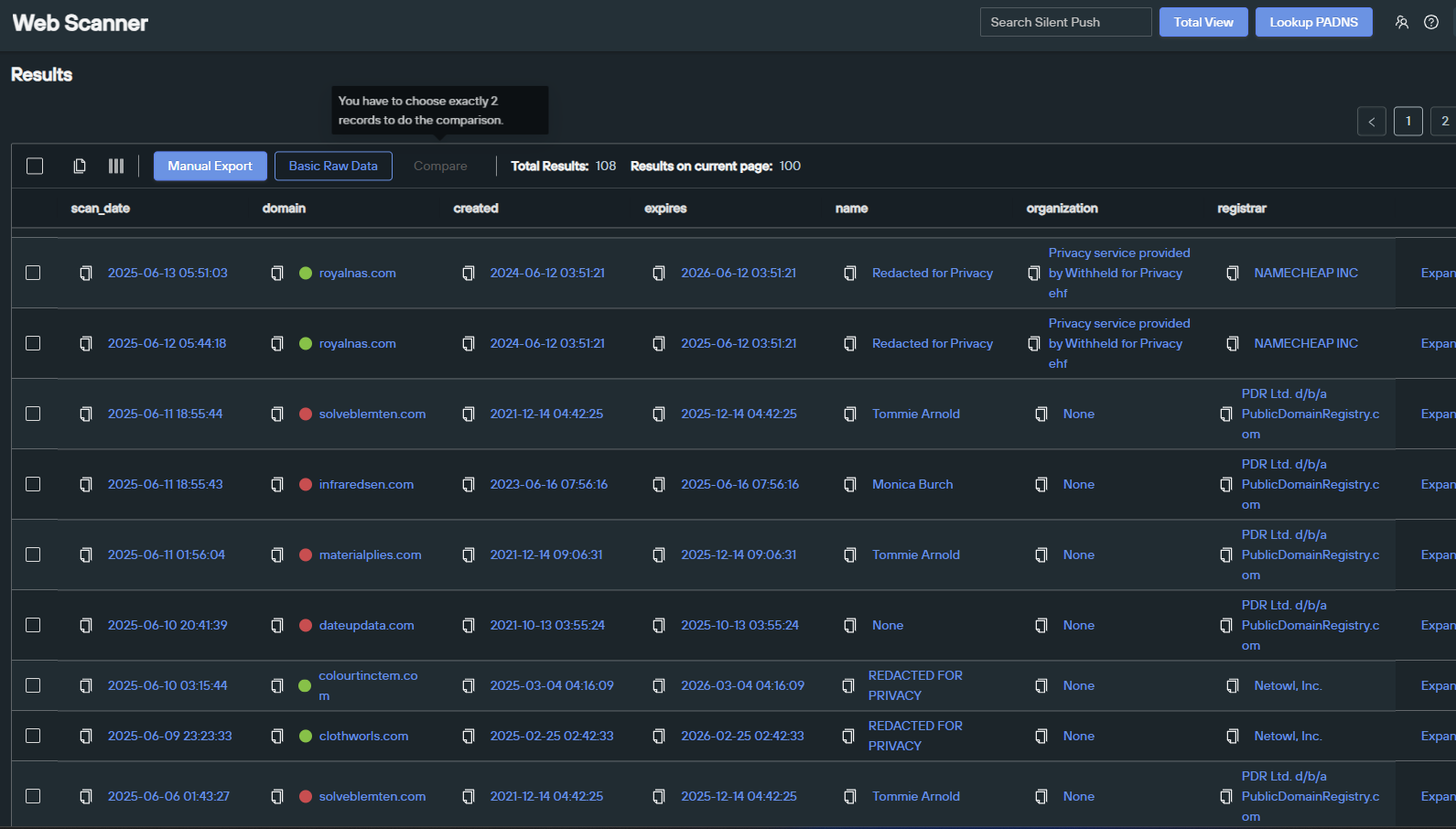Focus the Search Silent Push field
The image size is (1456, 829).
point(1065,22)
